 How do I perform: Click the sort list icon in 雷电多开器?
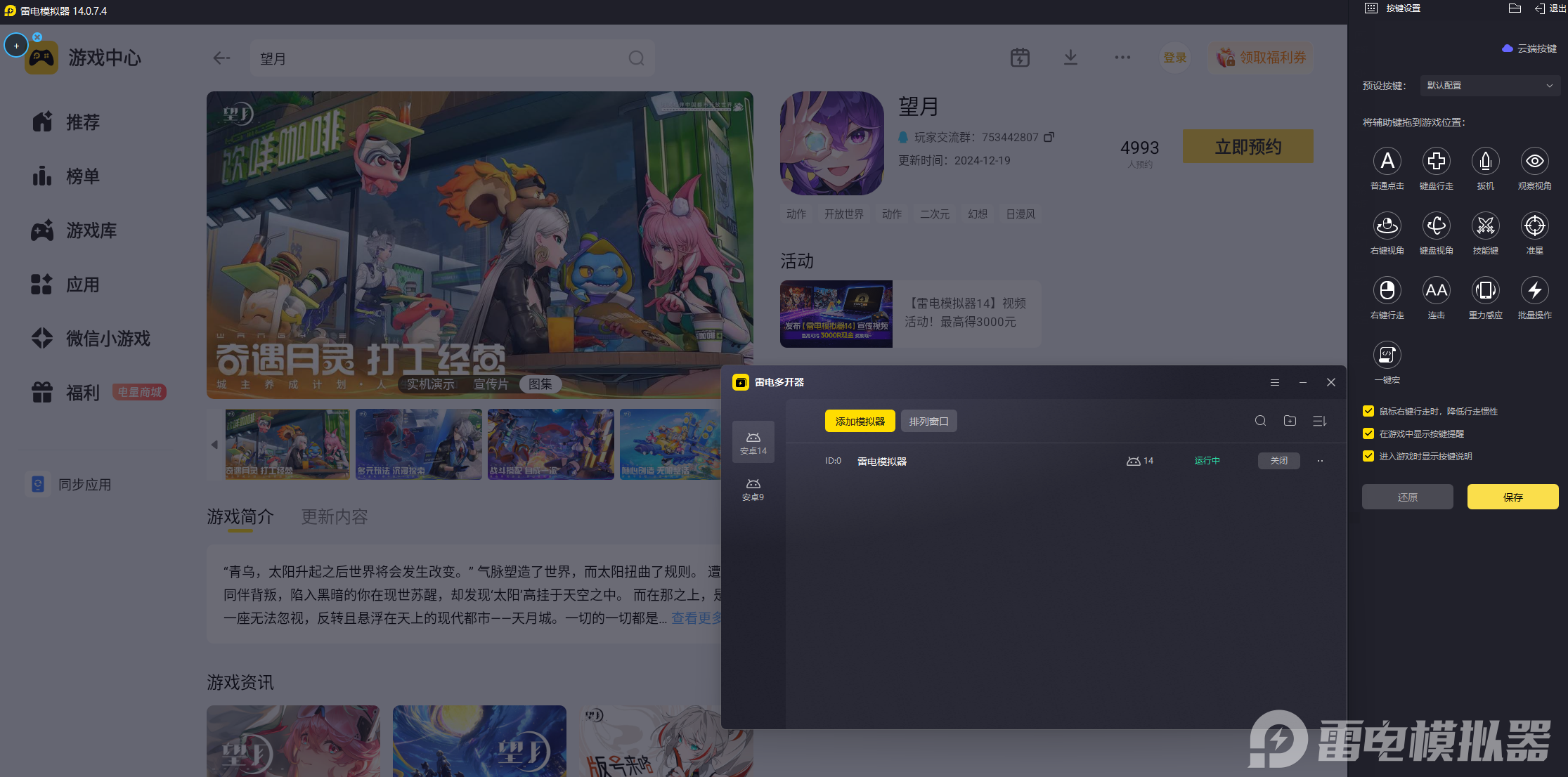1319,421
